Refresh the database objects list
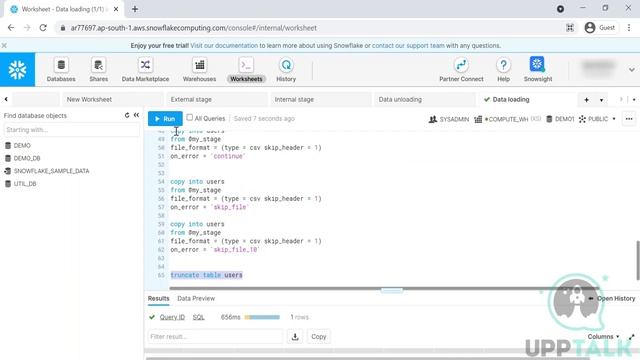Screen dimensions: 640x360 pyautogui.click(x=127, y=116)
